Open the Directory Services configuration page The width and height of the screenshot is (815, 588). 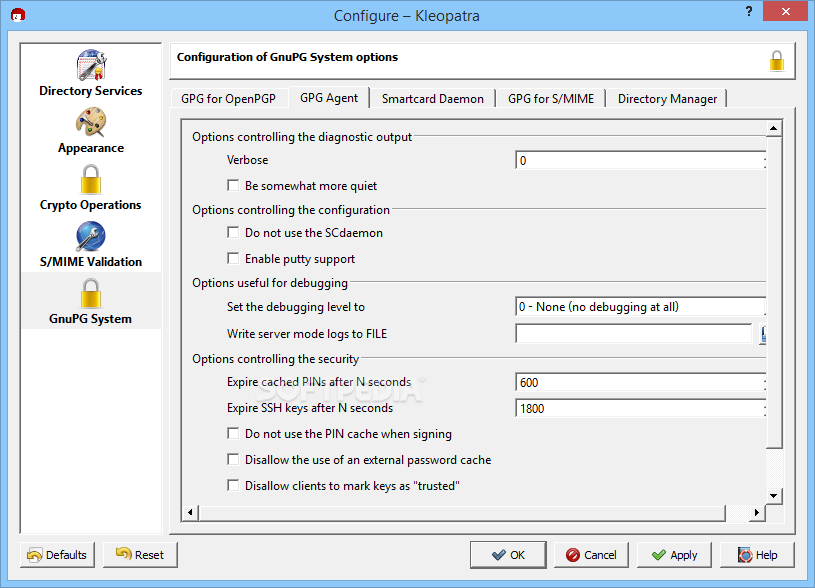click(x=91, y=73)
